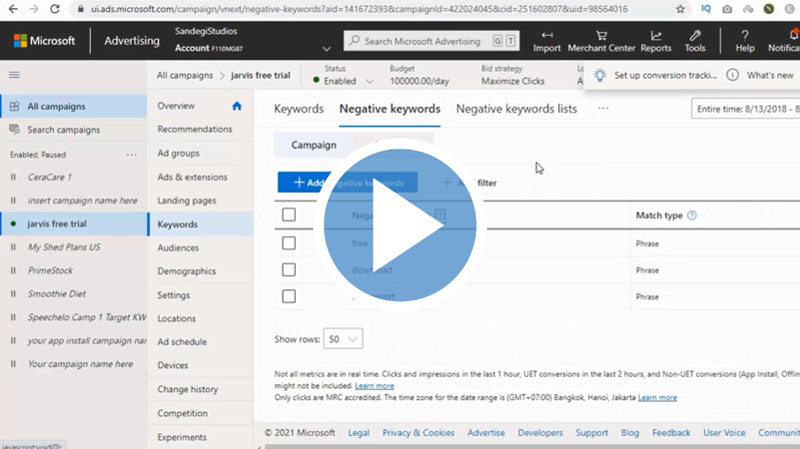
Task: Open Change history page
Action: [188, 389]
